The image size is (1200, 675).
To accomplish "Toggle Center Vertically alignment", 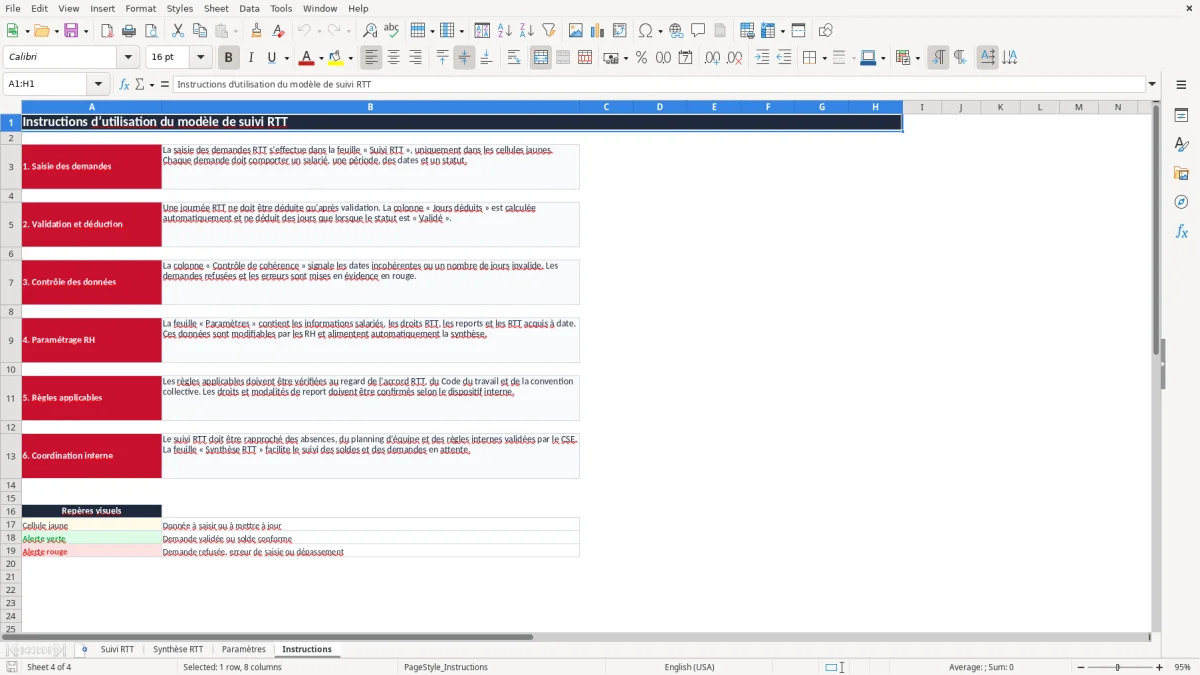I will click(x=464, y=58).
